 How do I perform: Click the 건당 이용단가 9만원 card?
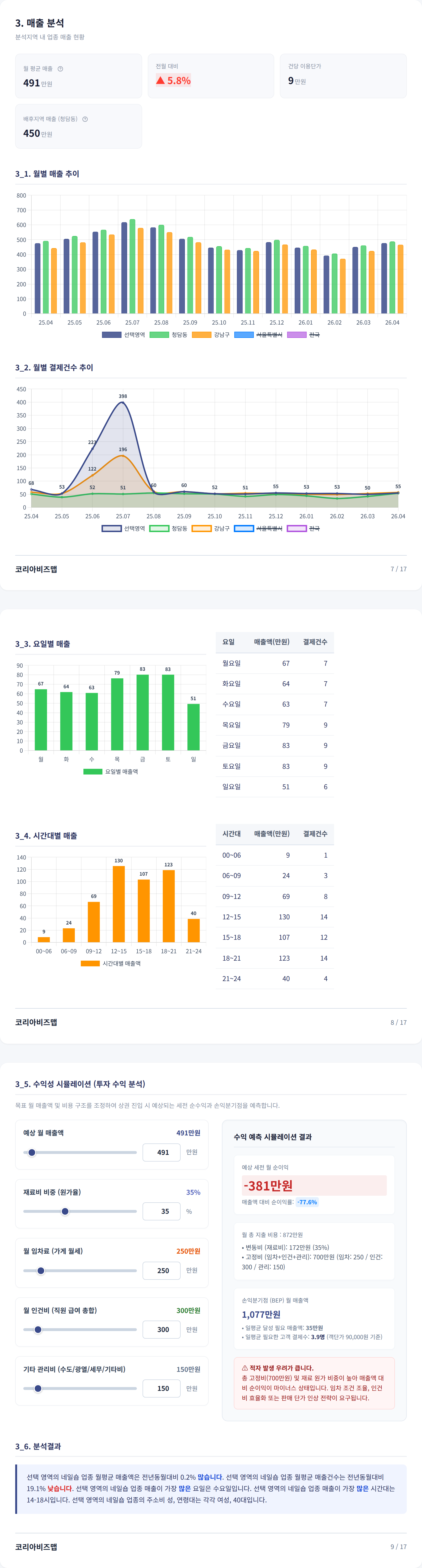pyautogui.click(x=343, y=76)
